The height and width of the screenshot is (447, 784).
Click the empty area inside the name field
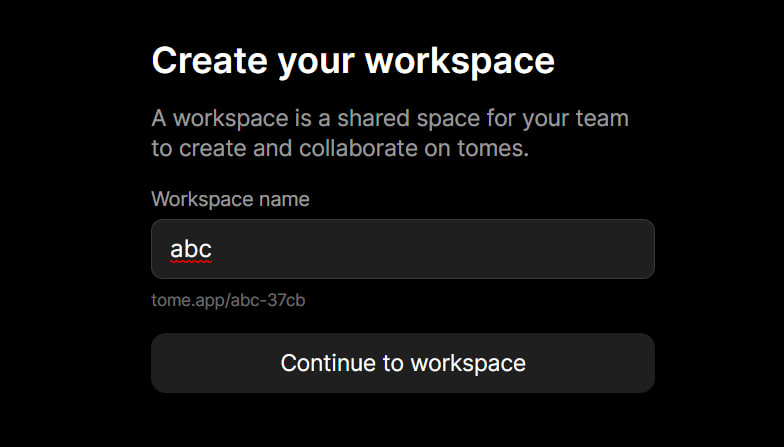[430, 249]
